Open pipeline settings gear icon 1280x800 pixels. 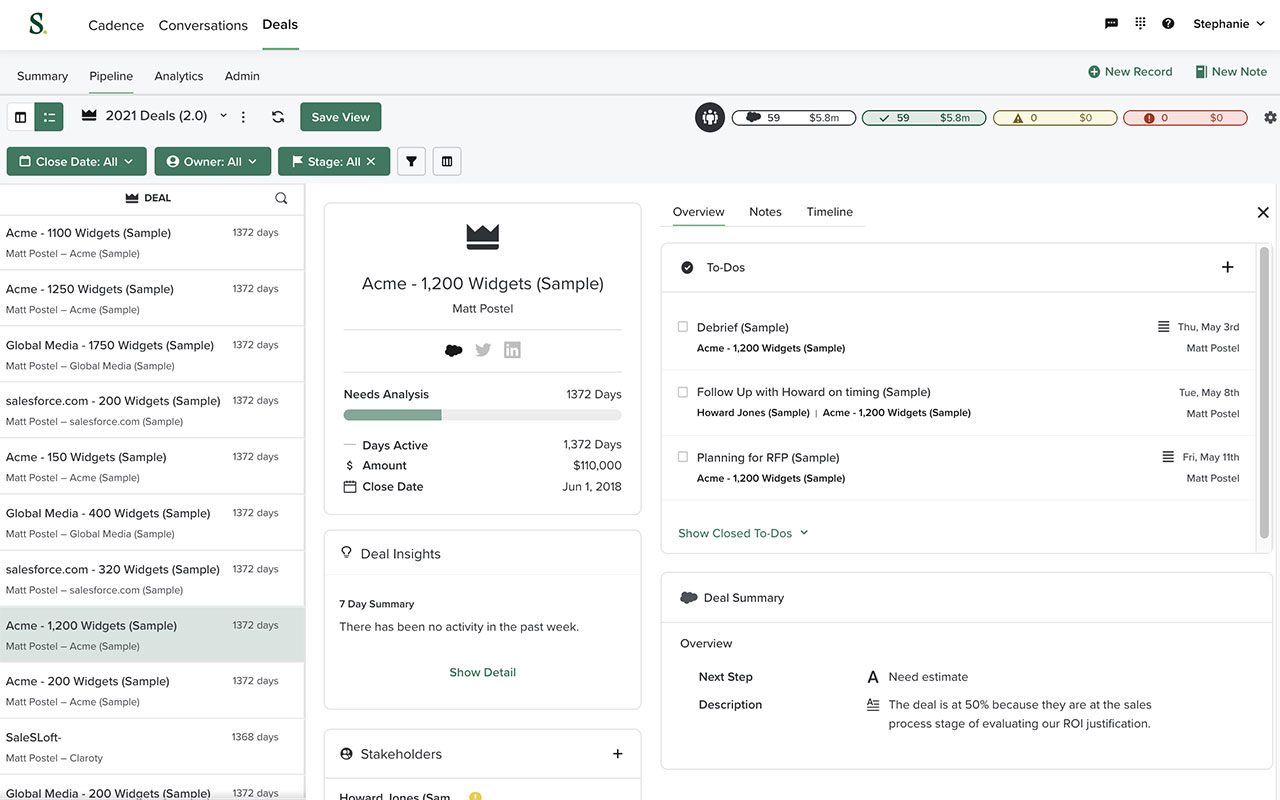click(x=1270, y=117)
